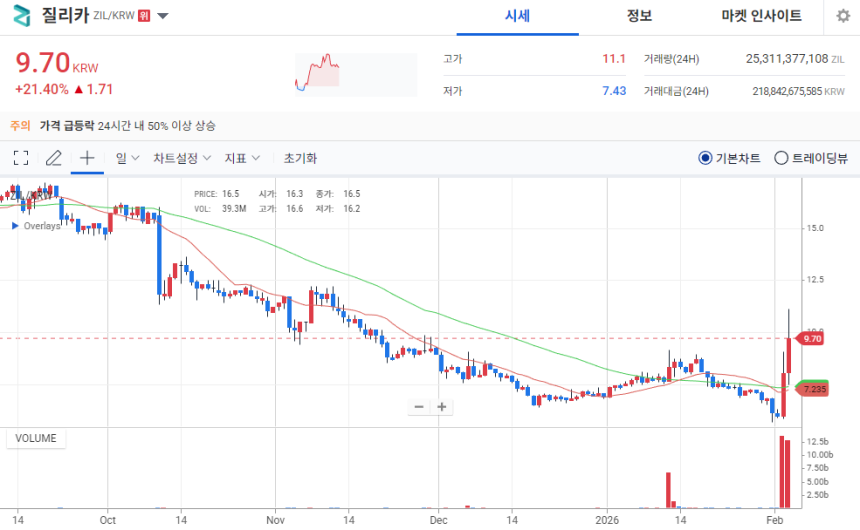
Task: Click the 2026 label on time axis
Action: 607,520
